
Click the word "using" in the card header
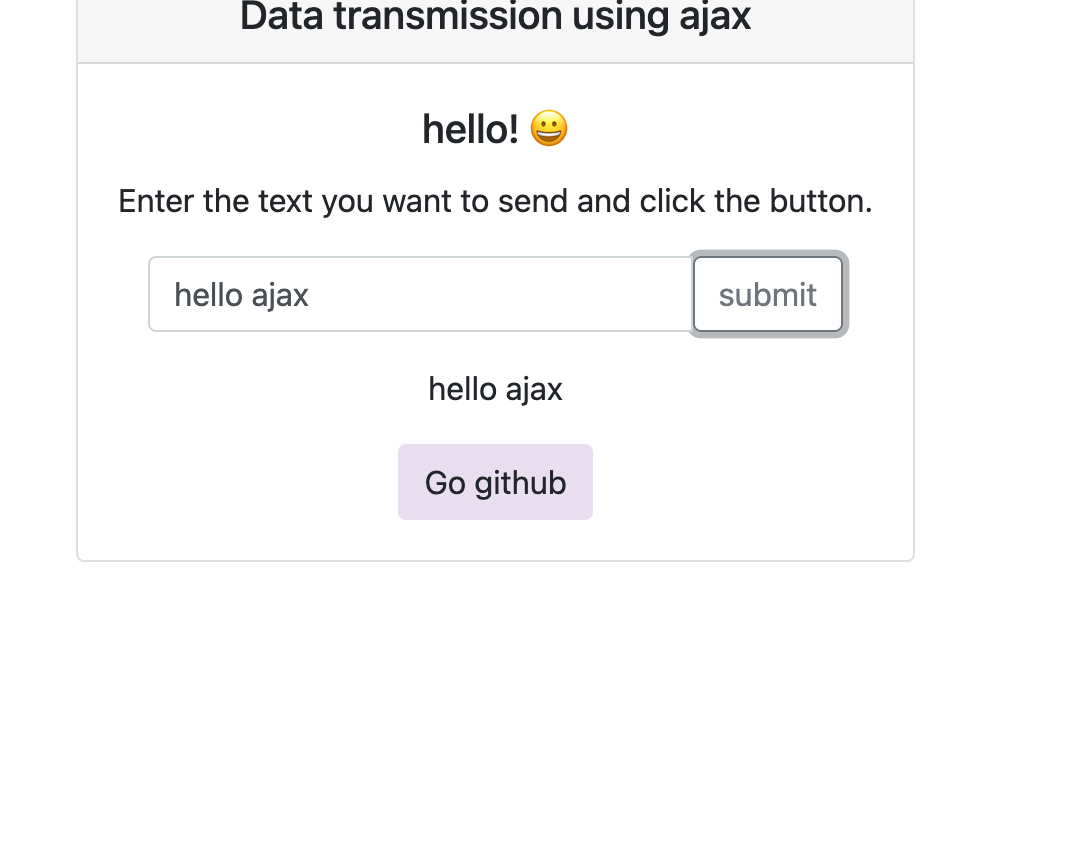tap(620, 17)
